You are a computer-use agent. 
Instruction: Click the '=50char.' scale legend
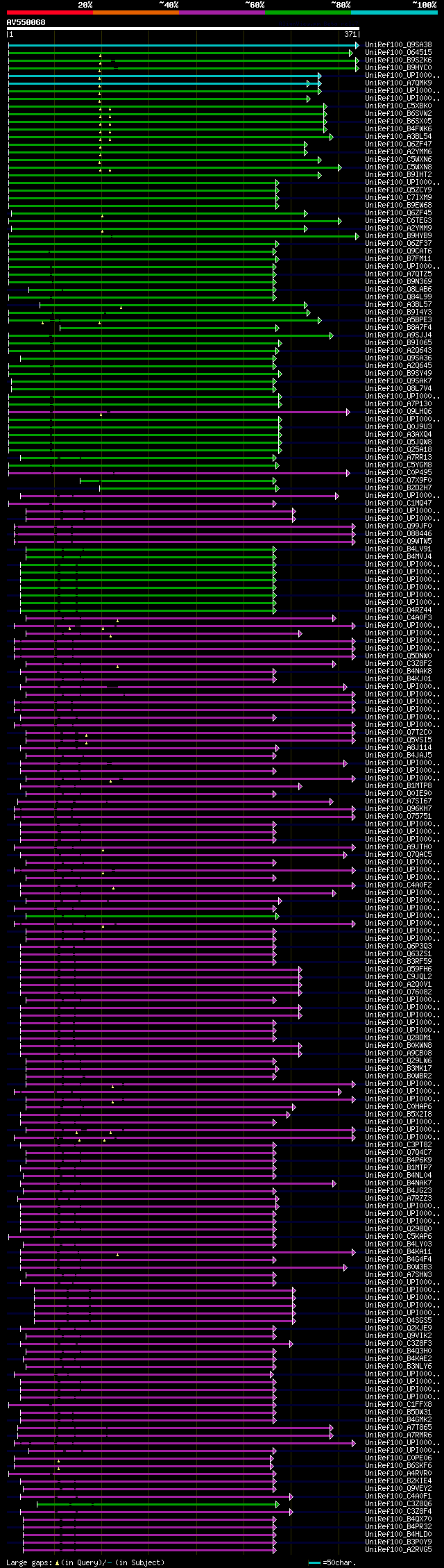pyautogui.click(x=332, y=1562)
